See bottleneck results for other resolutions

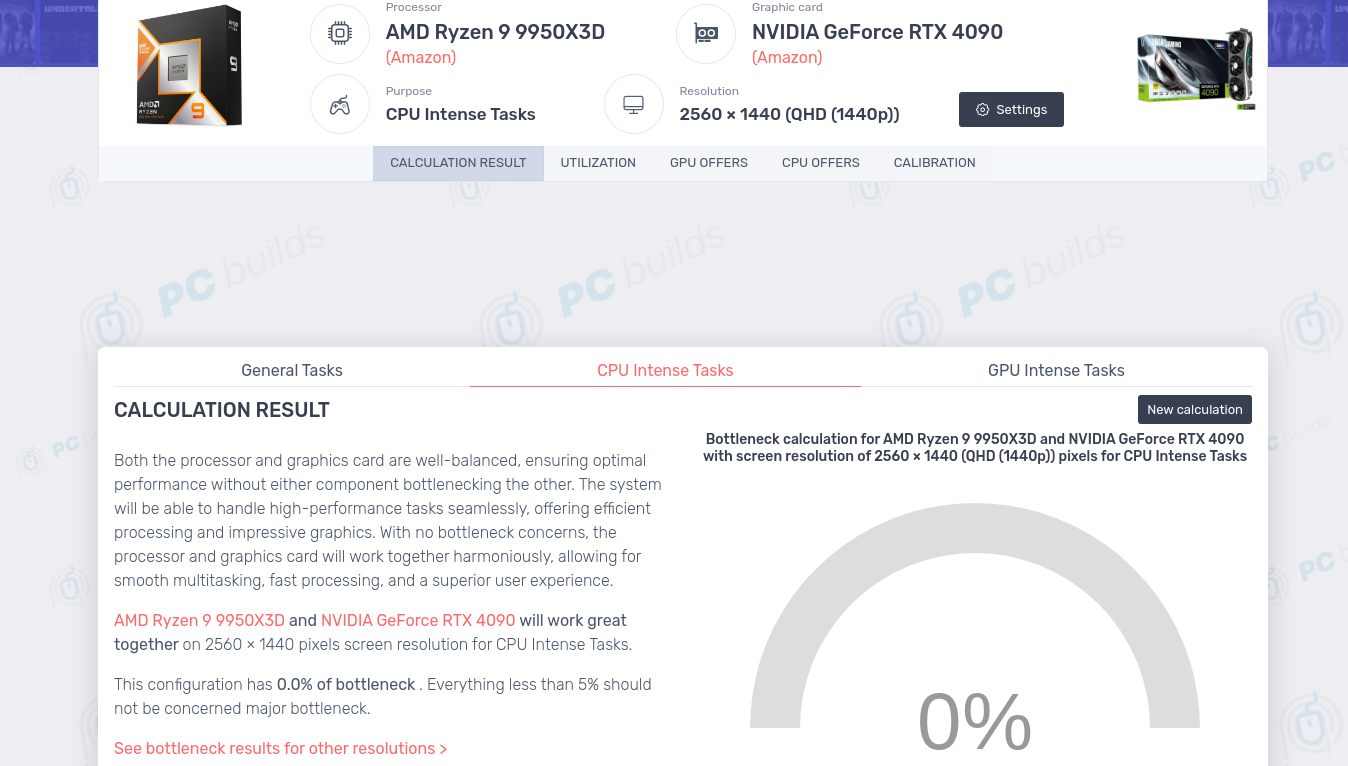280,748
